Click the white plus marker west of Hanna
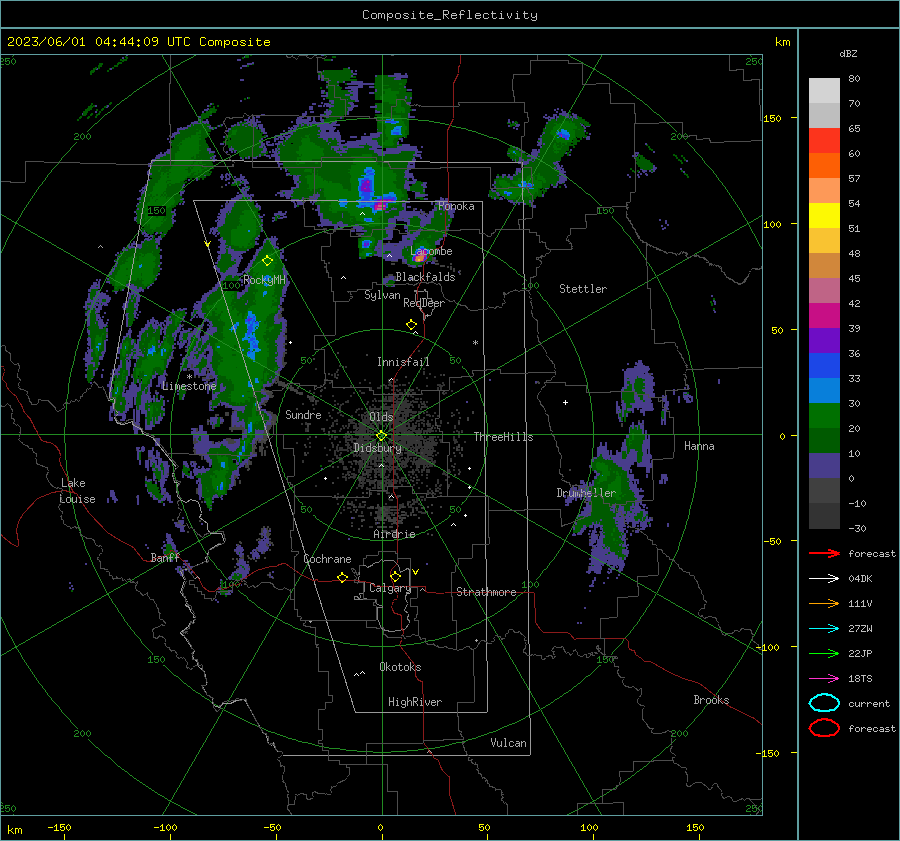The image size is (900, 841). (565, 402)
